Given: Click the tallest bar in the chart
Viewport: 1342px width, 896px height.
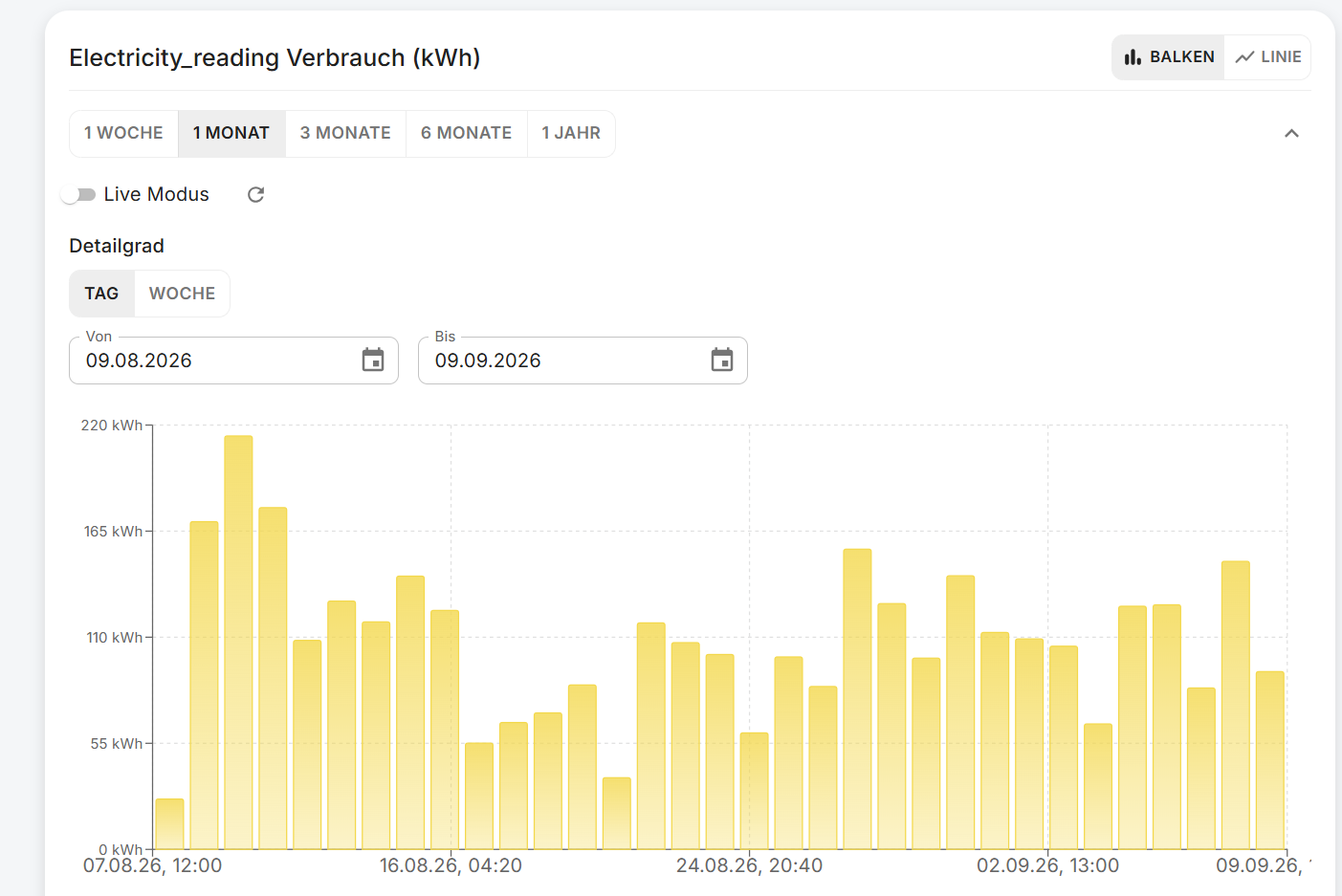Looking at the screenshot, I should [238, 643].
